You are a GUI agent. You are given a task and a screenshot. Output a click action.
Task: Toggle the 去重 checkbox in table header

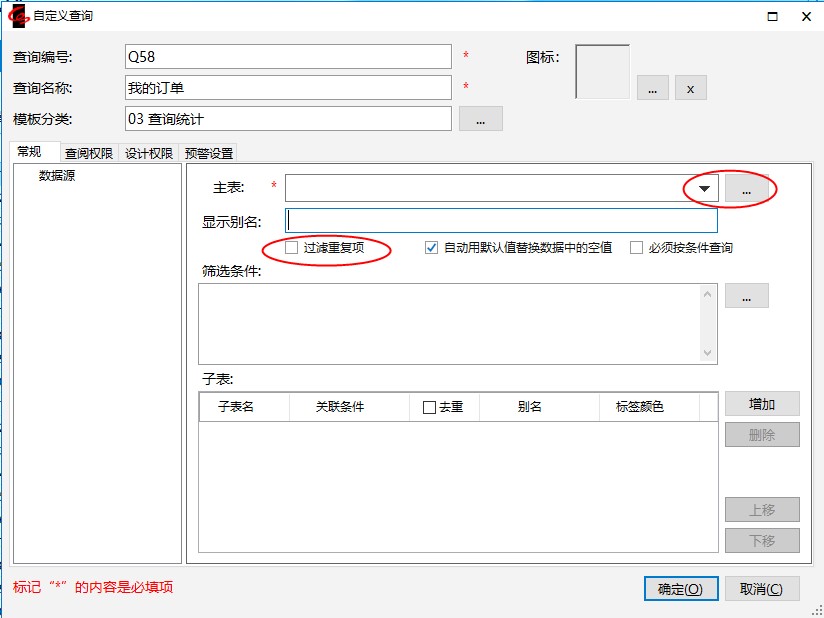pos(430,407)
